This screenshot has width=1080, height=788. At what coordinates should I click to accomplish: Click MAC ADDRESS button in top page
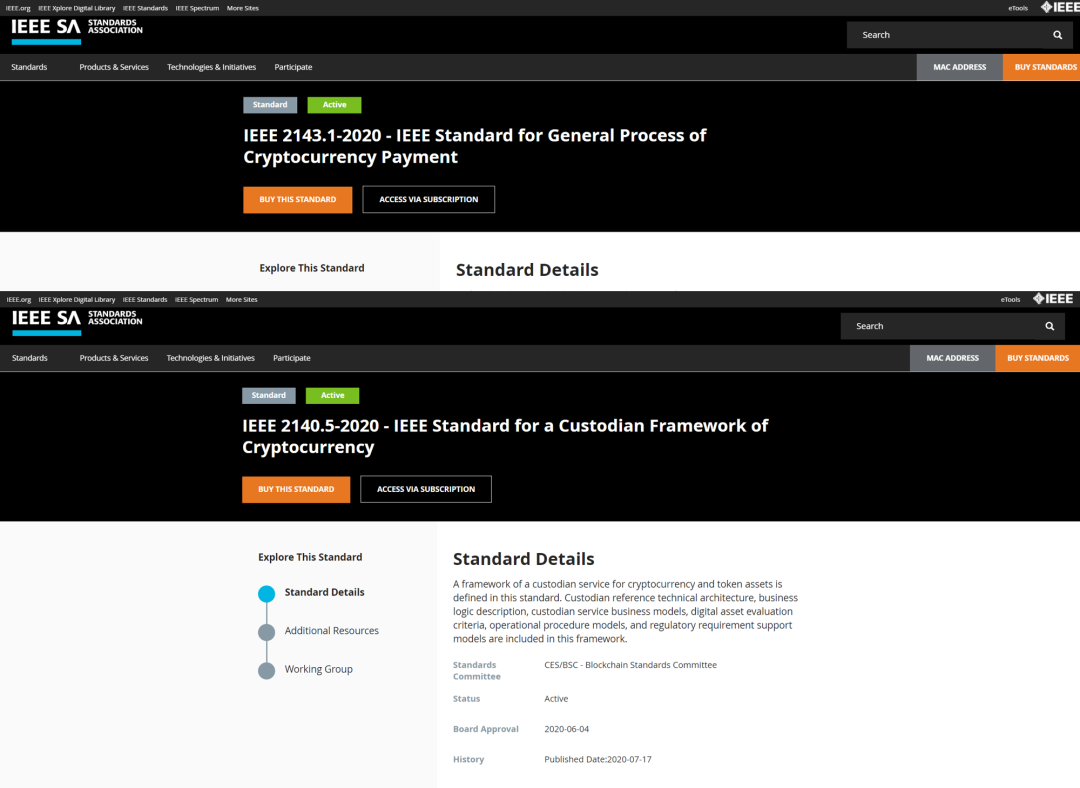[959, 68]
